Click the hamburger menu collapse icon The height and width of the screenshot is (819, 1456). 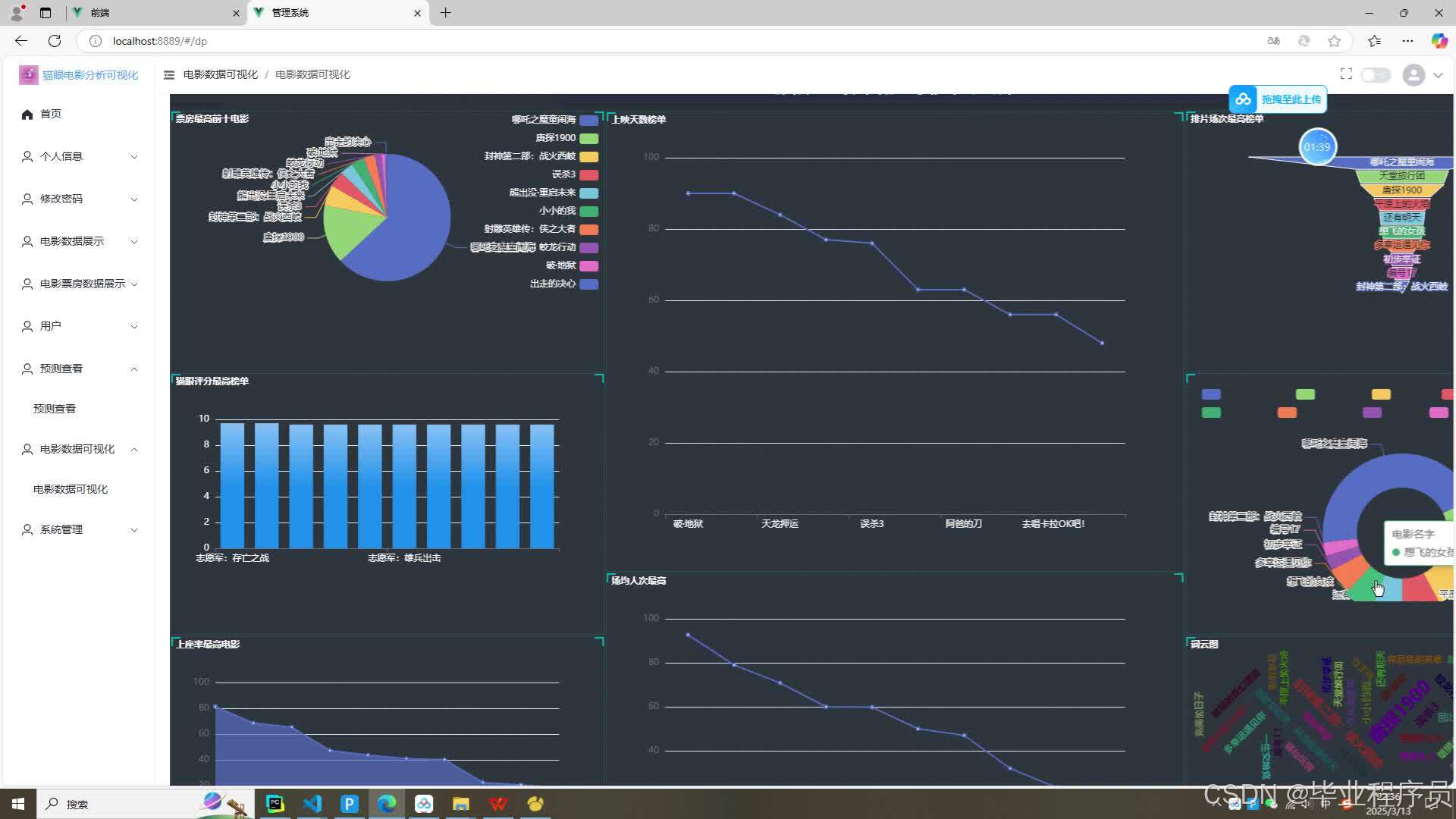169,74
